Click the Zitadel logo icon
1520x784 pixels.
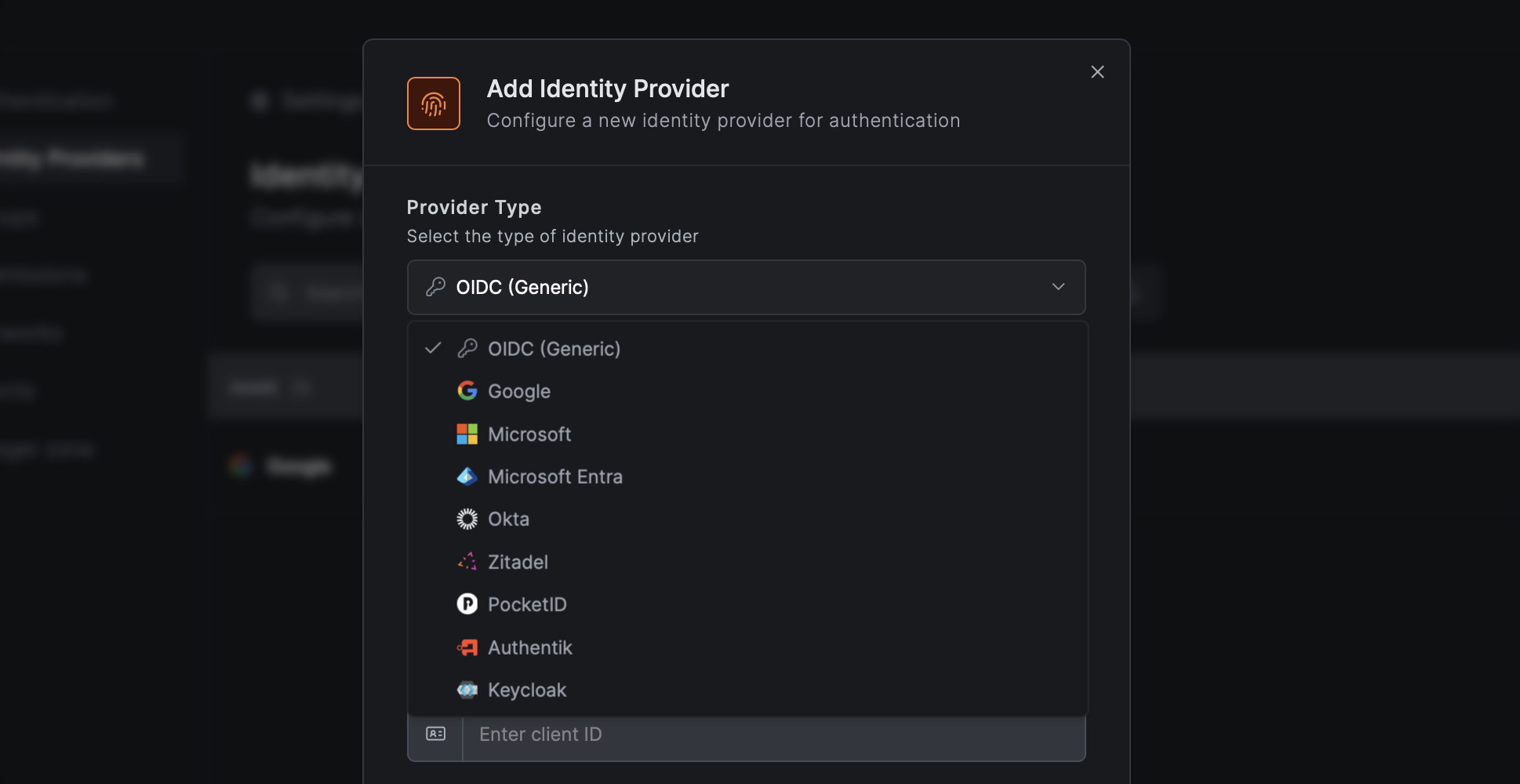coord(467,561)
